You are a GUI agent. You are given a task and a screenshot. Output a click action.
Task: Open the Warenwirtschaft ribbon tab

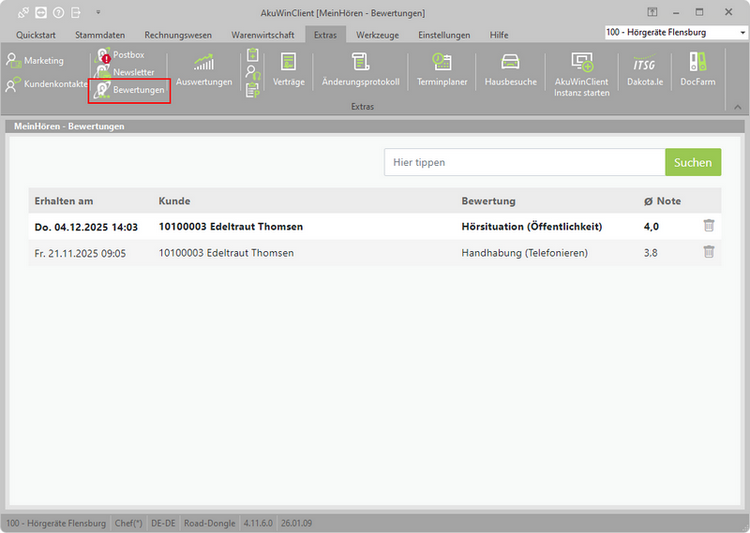[x=262, y=35]
